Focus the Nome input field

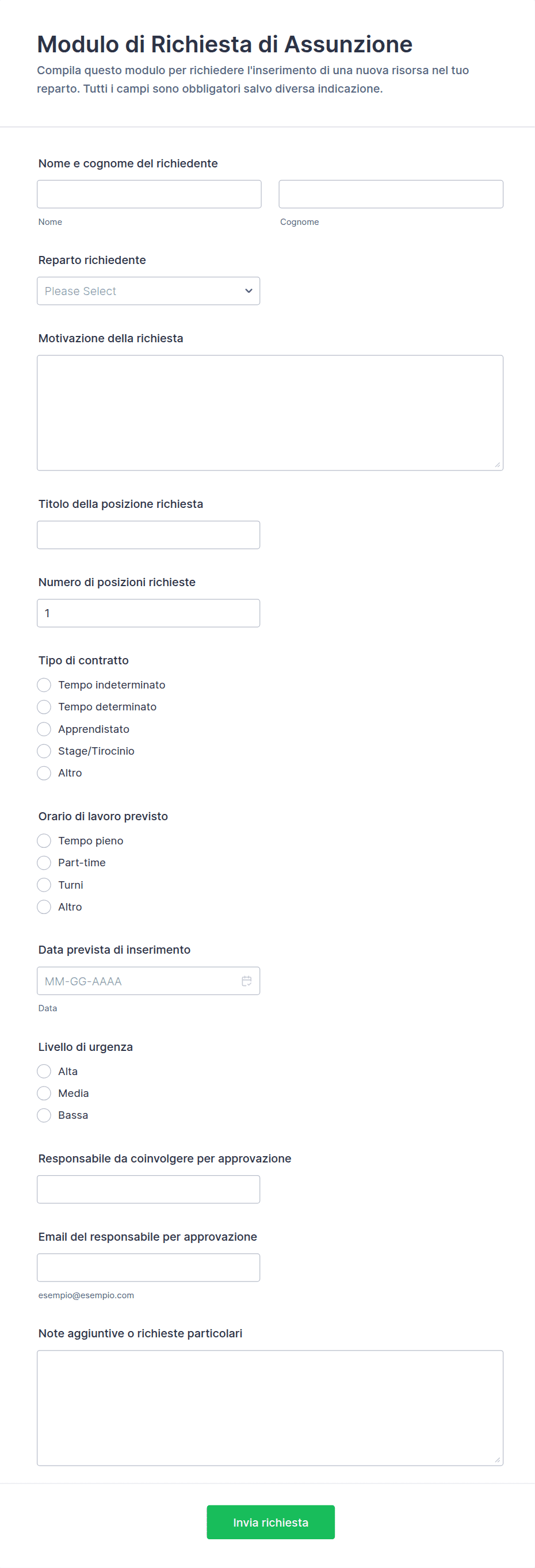(x=148, y=194)
